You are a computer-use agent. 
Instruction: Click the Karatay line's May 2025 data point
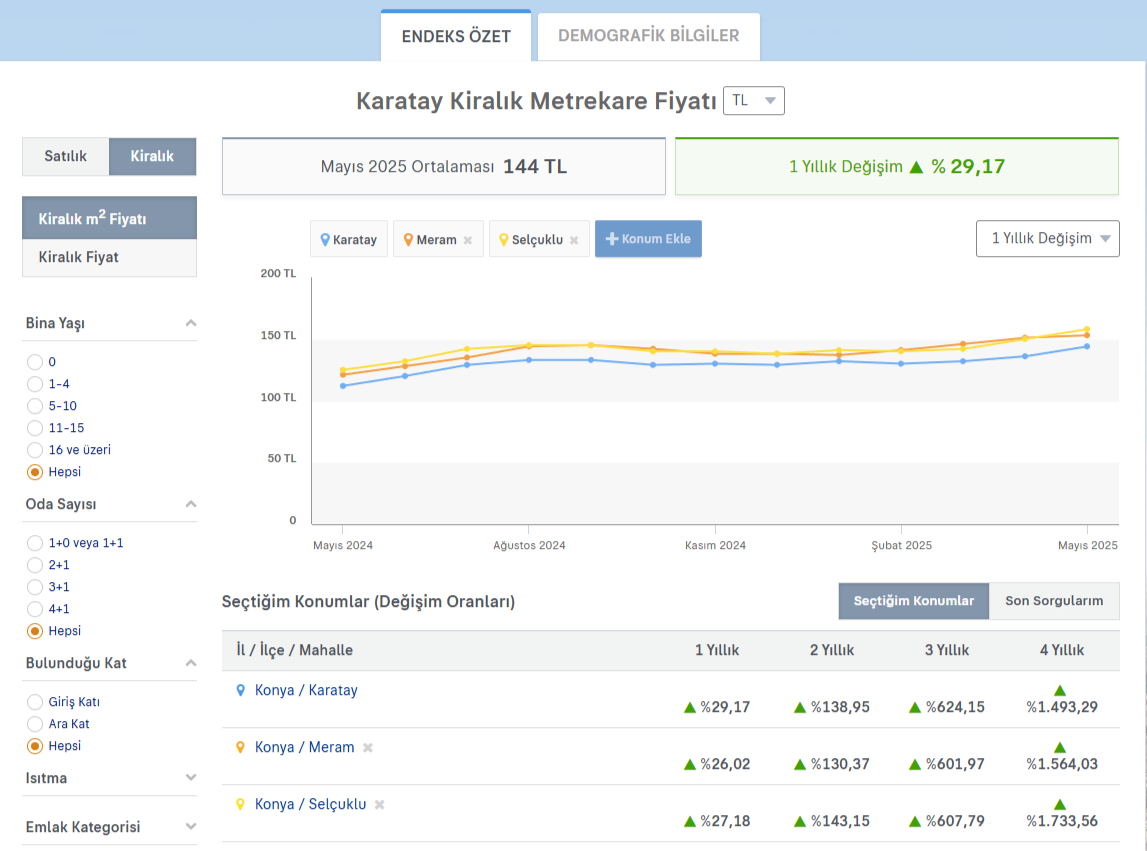click(x=1087, y=346)
